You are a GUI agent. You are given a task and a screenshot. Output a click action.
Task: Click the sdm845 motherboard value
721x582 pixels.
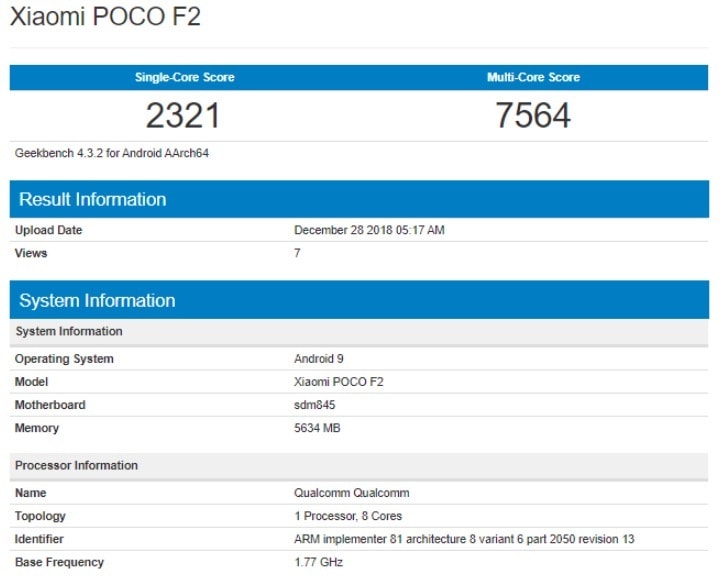click(315, 405)
